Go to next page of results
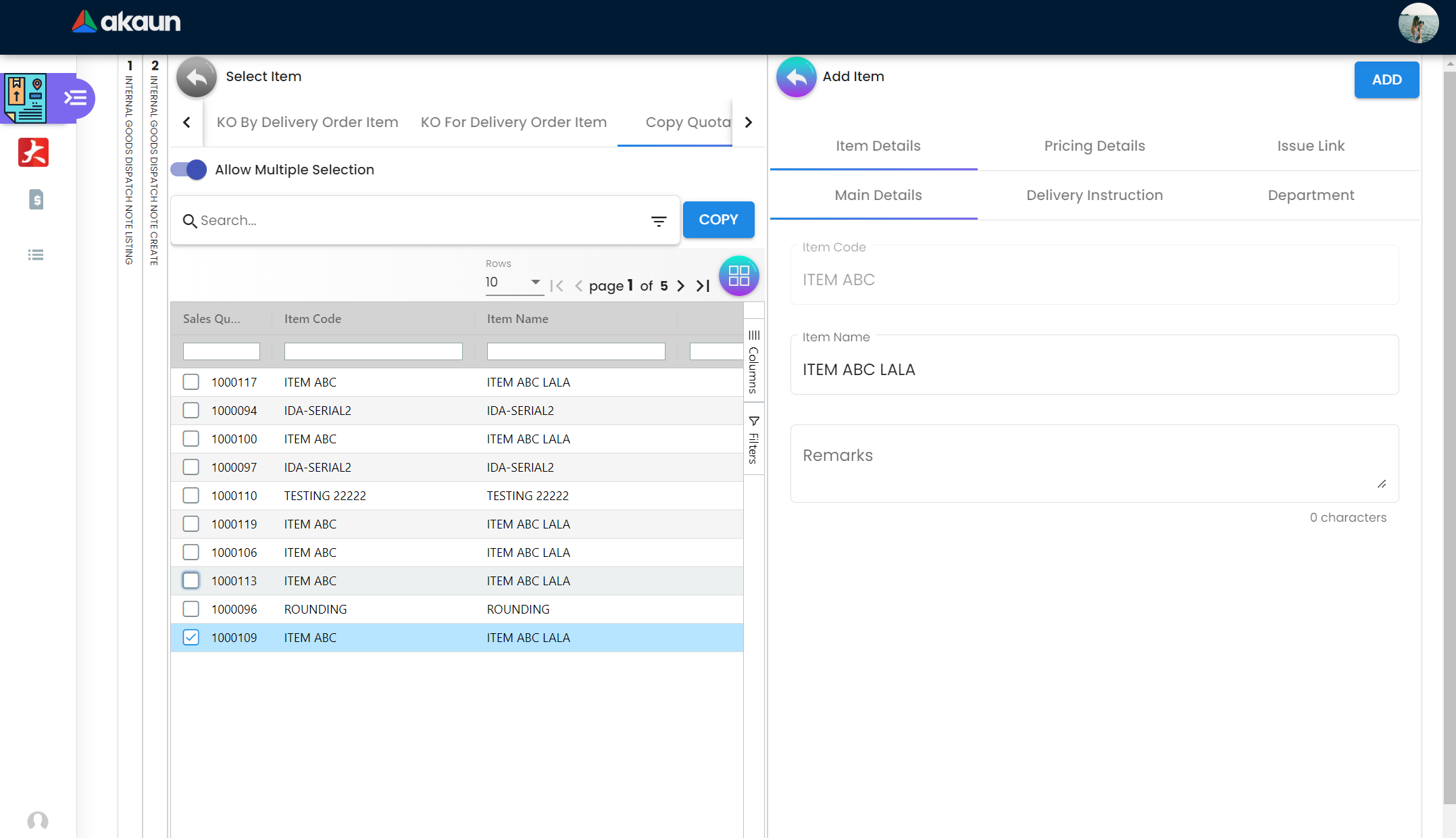This screenshot has width=1456, height=838. (680, 286)
